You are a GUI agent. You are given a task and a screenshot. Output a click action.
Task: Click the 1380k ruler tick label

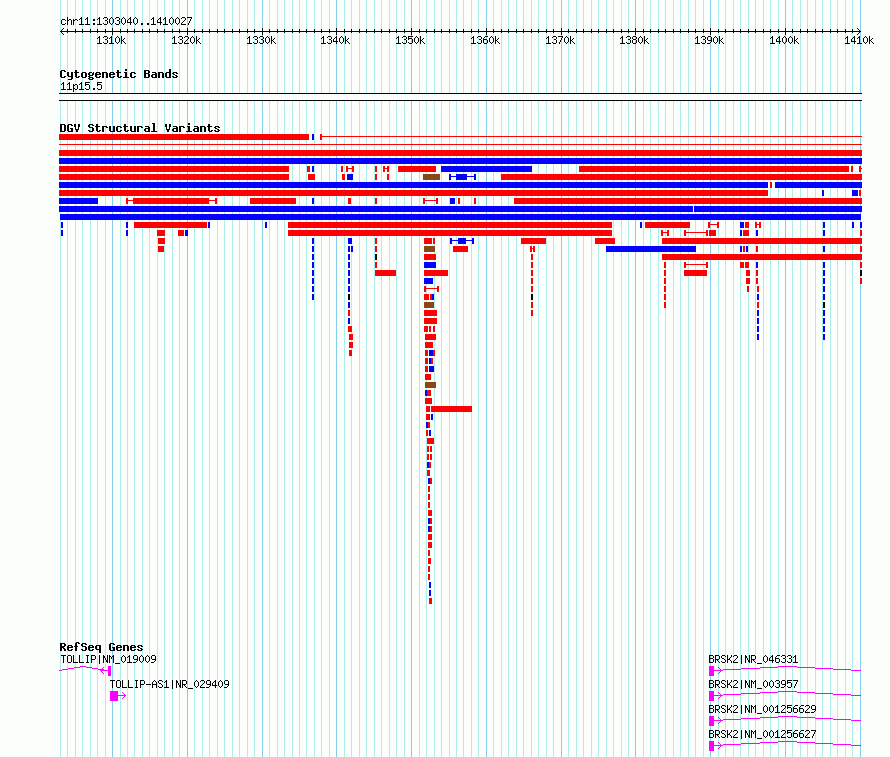[635, 40]
